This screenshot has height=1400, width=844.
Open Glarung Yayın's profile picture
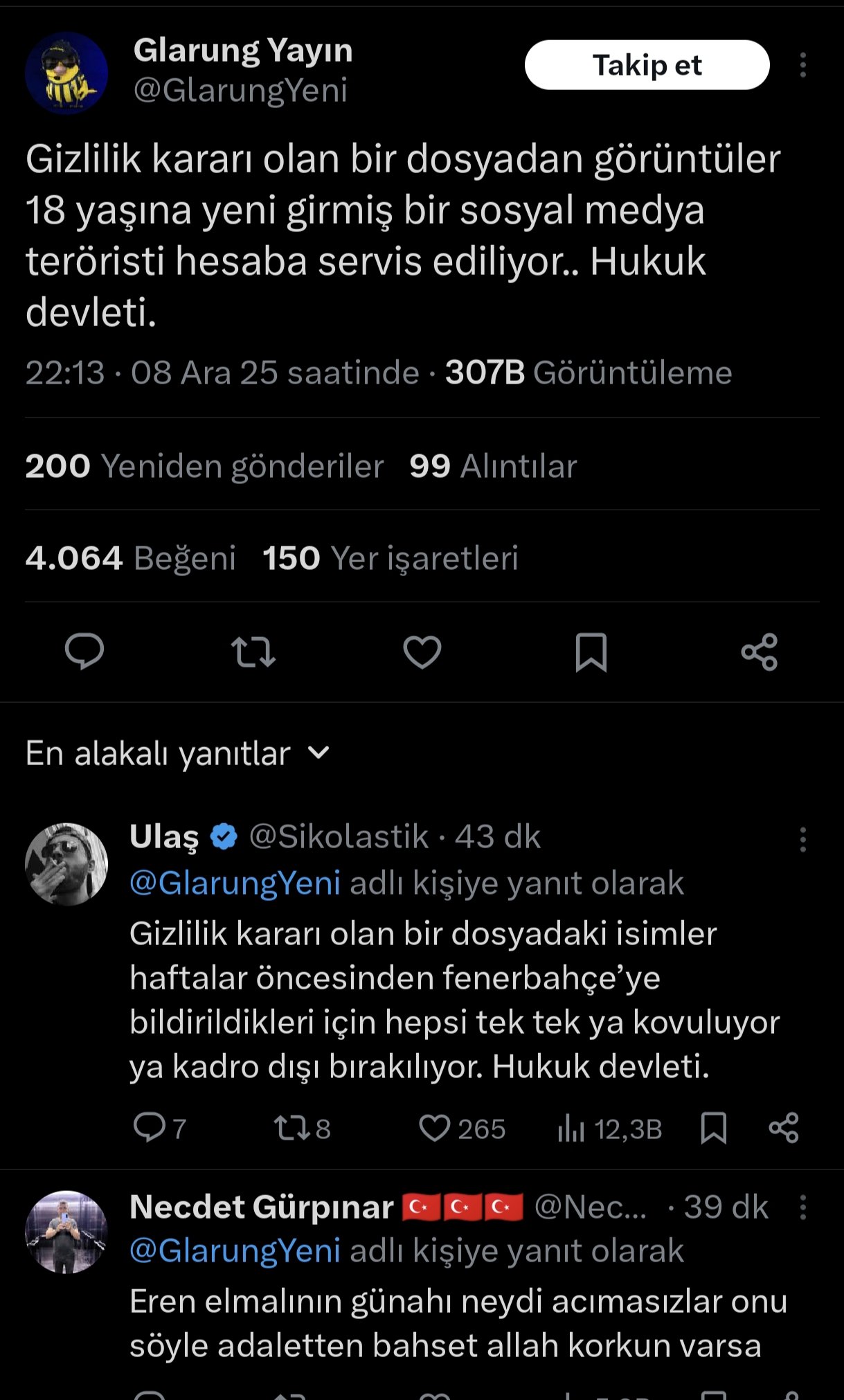point(66,73)
